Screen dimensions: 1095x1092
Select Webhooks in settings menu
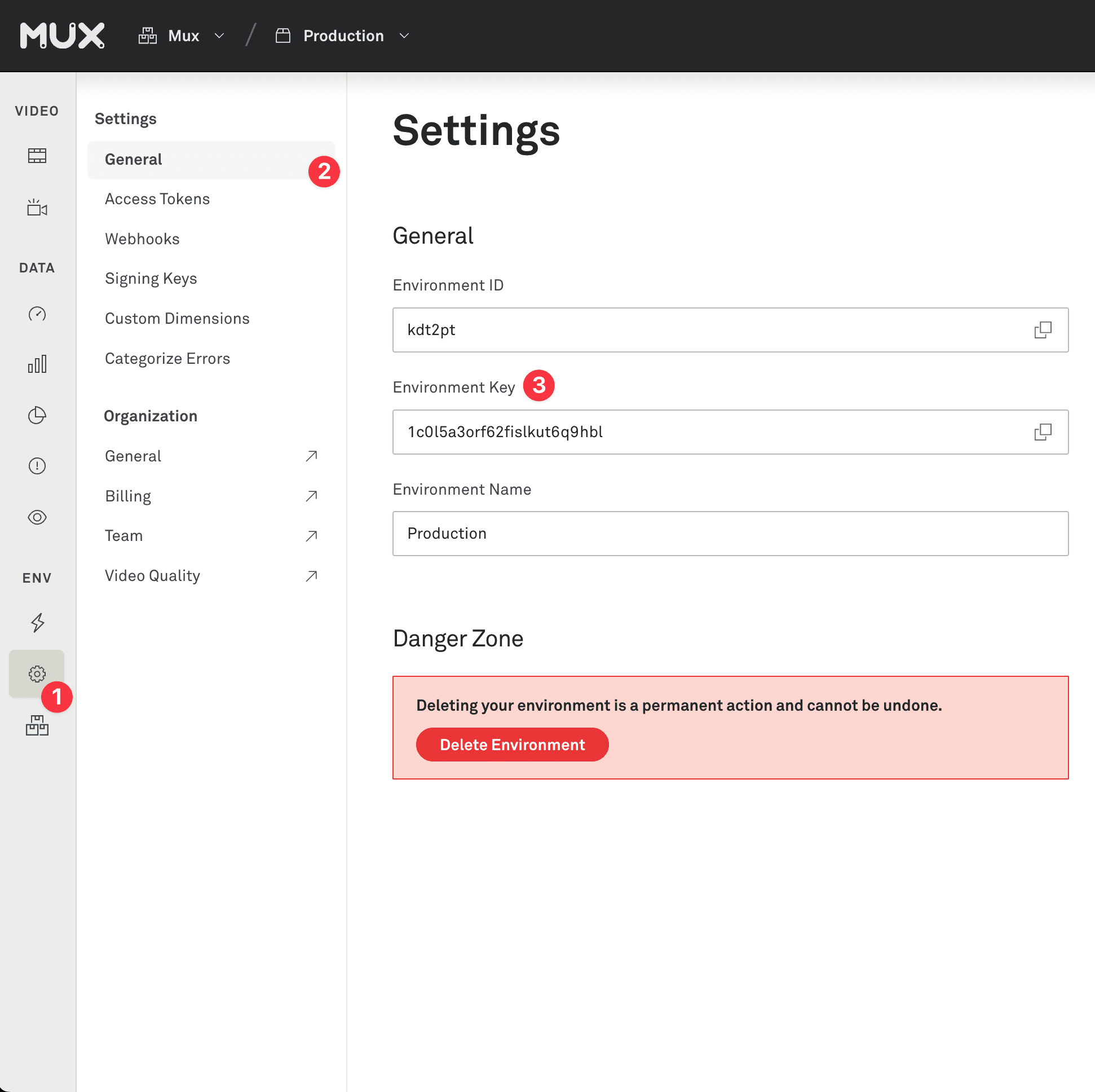(x=142, y=239)
